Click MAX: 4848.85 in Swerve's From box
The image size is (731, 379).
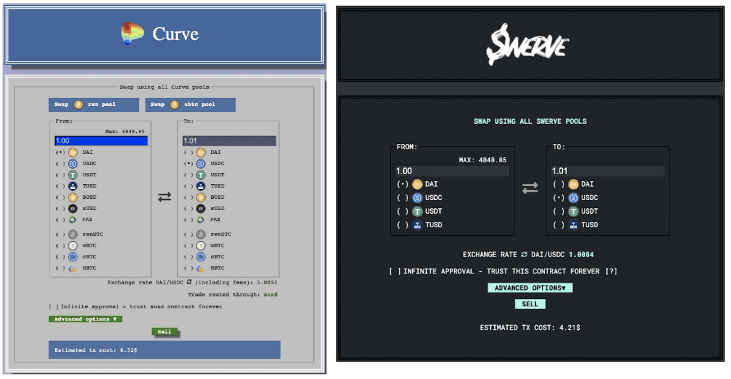point(483,160)
